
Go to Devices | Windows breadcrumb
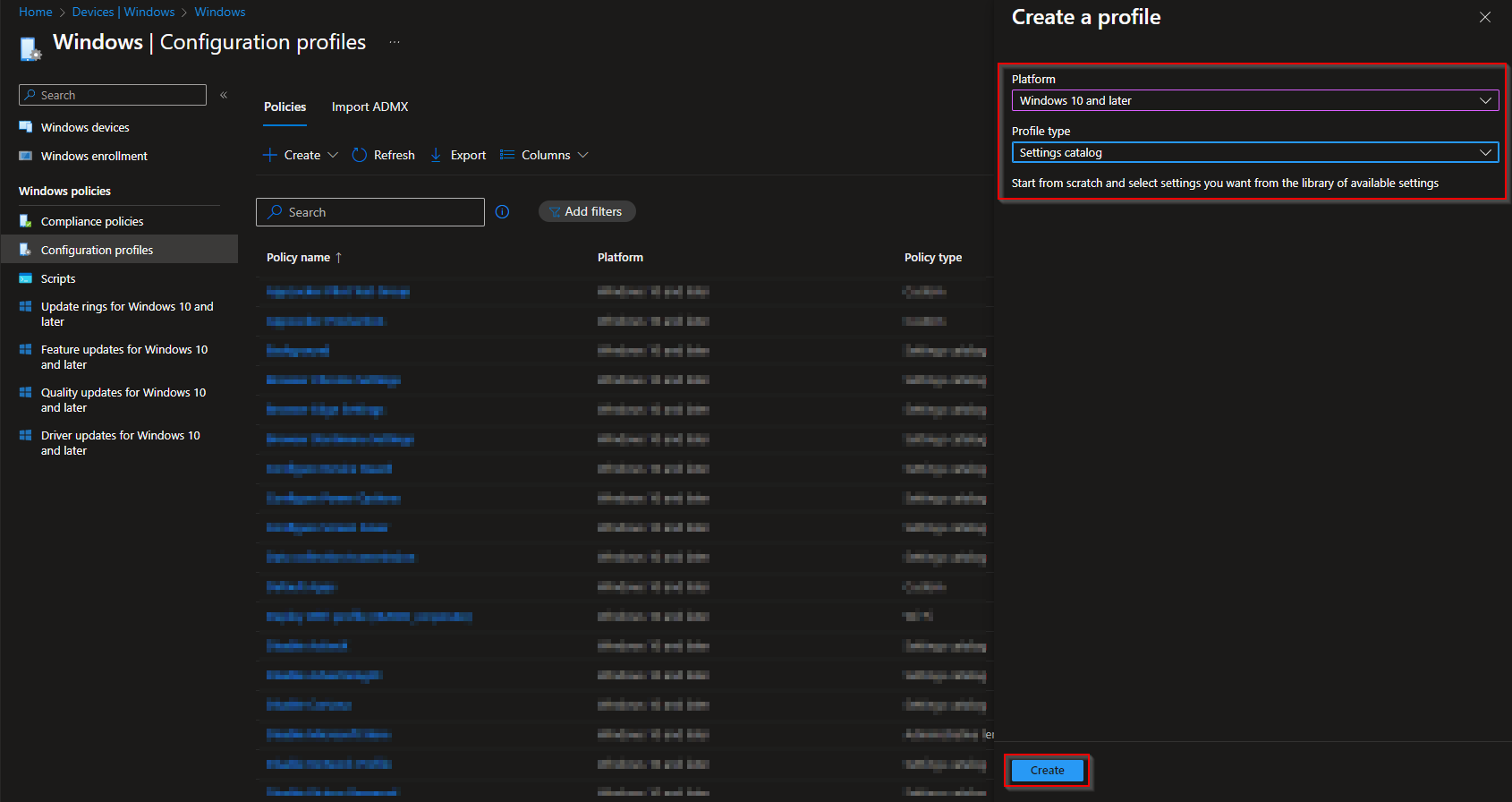point(123,12)
